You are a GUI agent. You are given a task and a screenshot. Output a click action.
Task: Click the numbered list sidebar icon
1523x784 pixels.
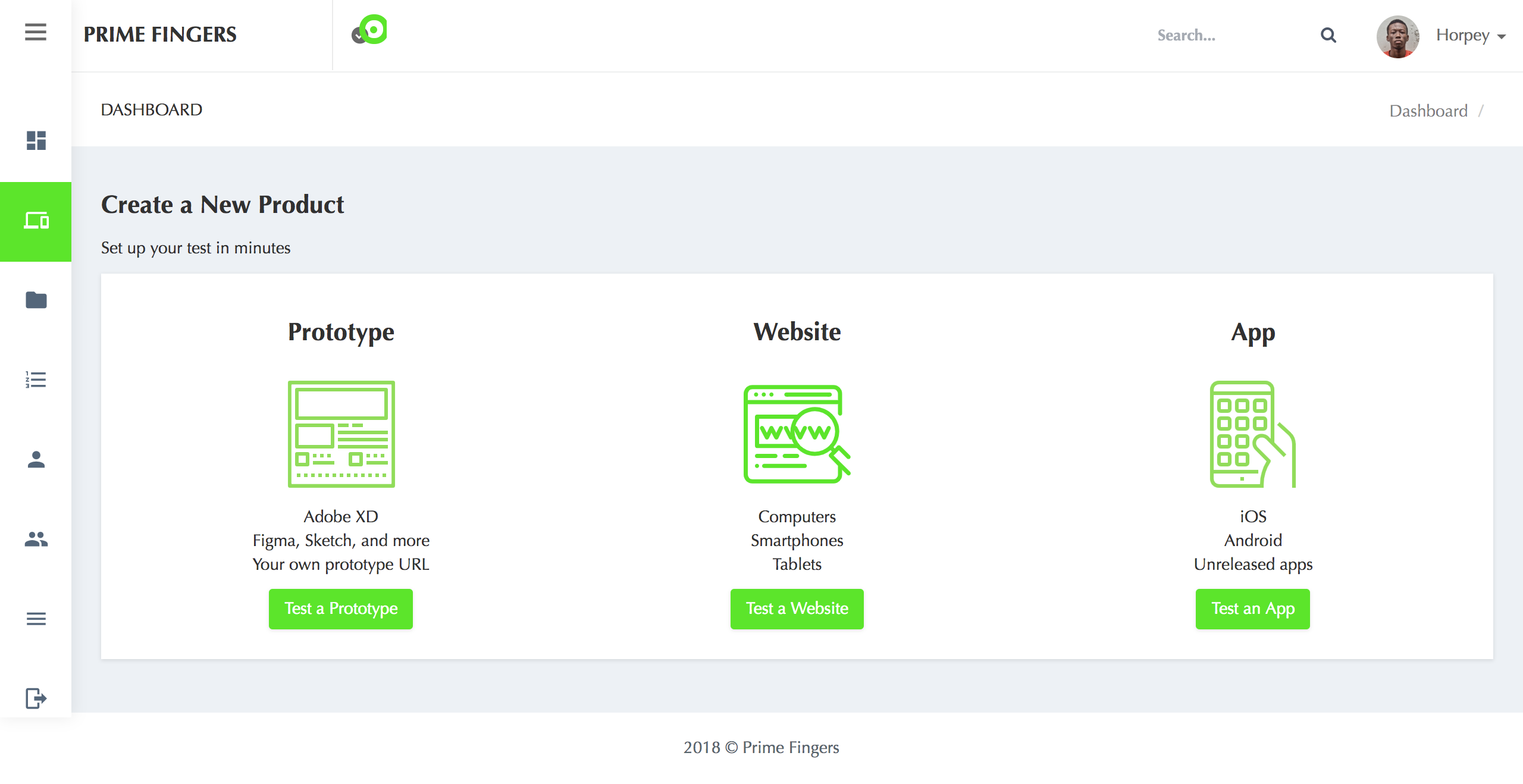[x=36, y=380]
